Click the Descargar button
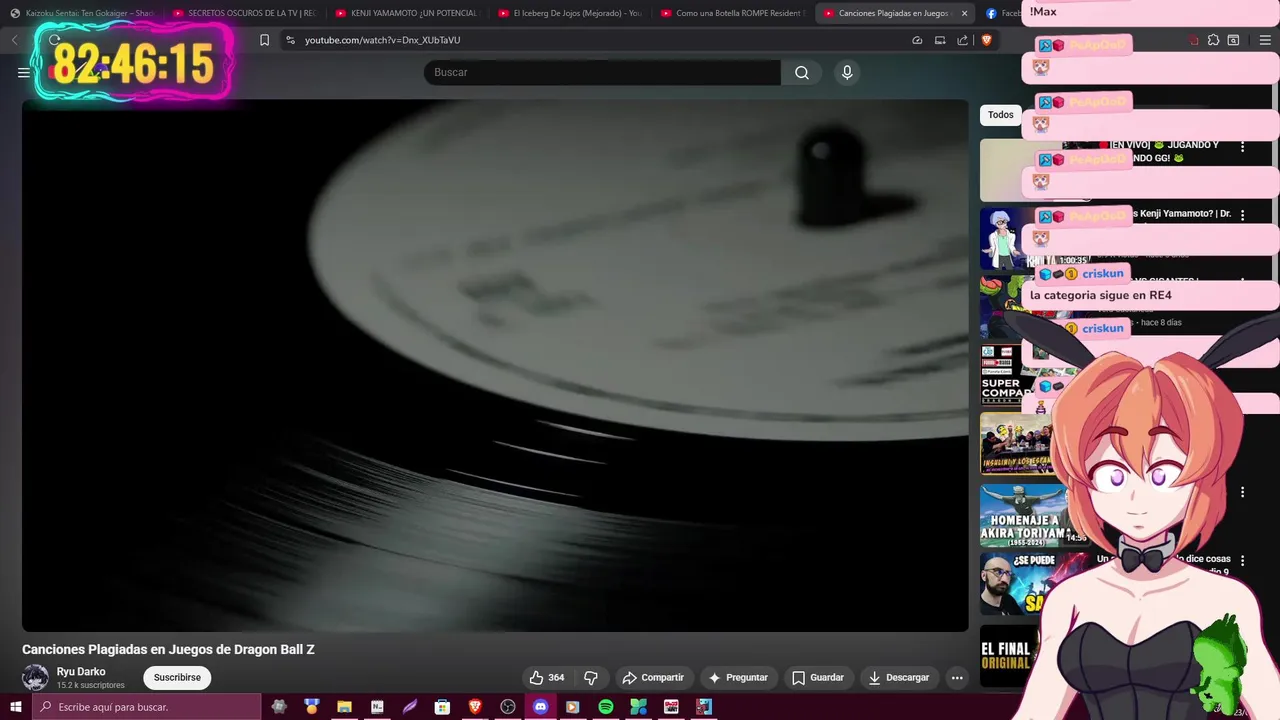 pos(898,677)
